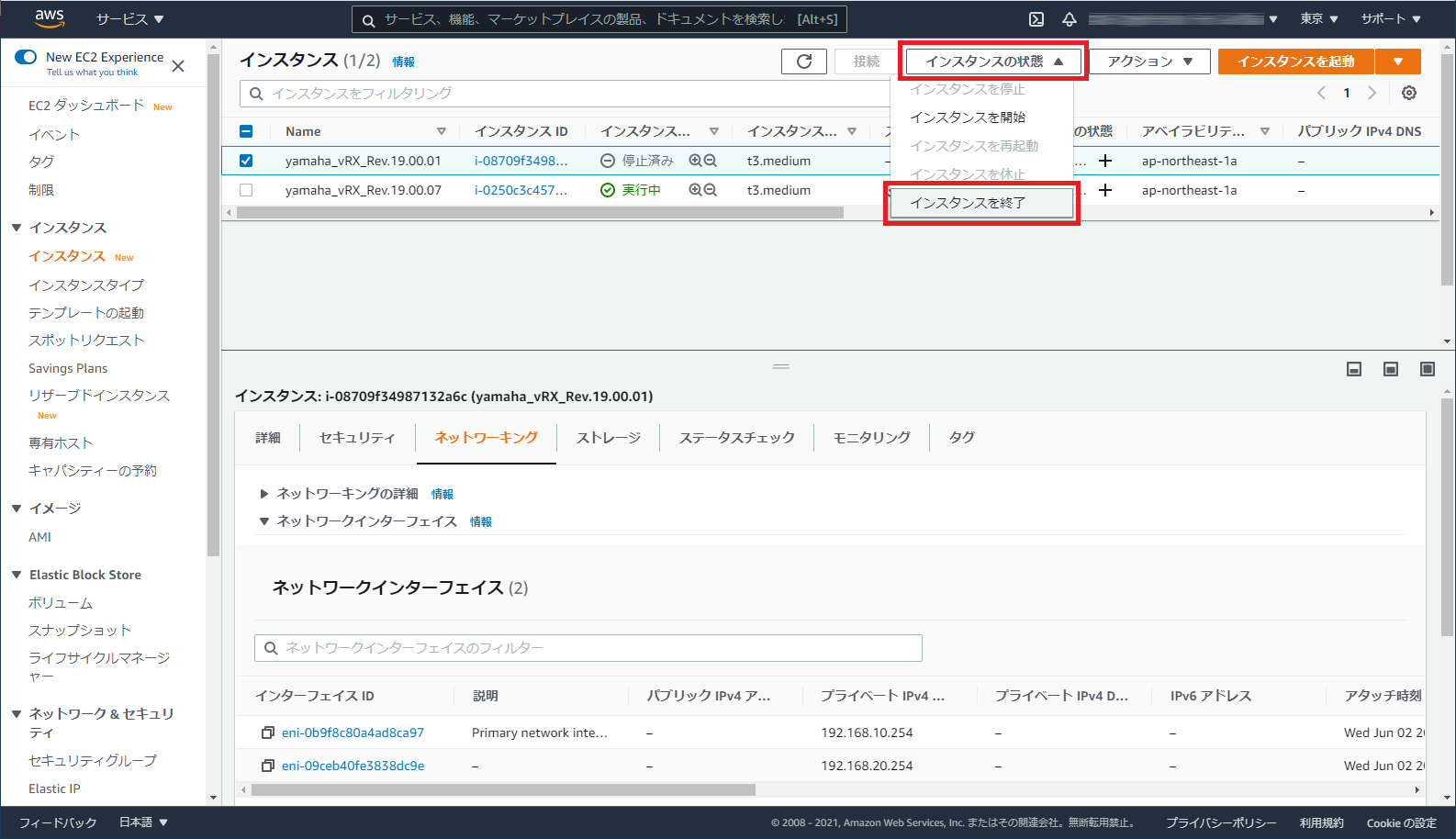Click the refresh instances icon button
This screenshot has height=839, width=1456.
(x=804, y=62)
